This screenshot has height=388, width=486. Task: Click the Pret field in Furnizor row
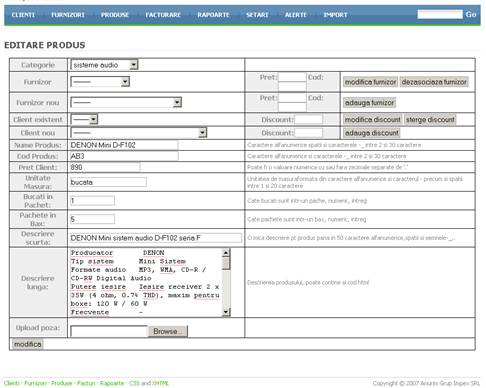(x=292, y=77)
